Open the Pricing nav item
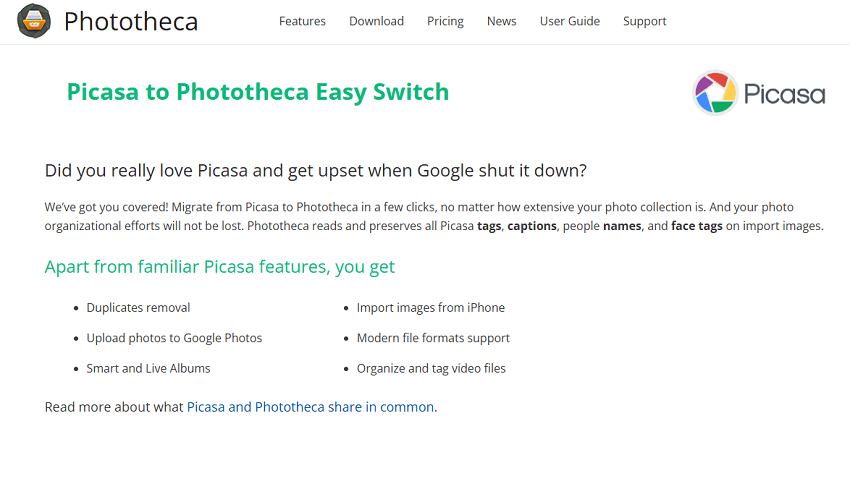The width and height of the screenshot is (850, 484). (x=445, y=21)
